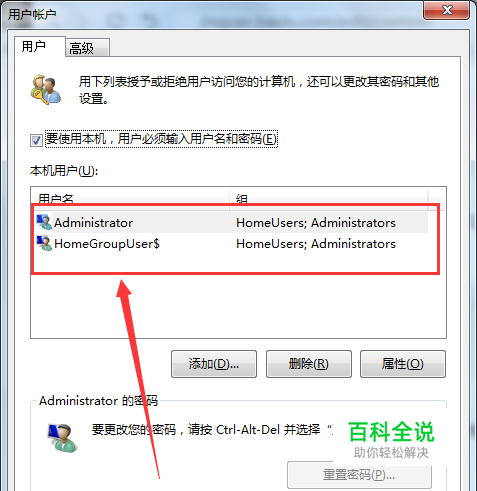Click Administrator's HomeUsers; Administrators group text
The width and height of the screenshot is (477, 491).
[x=316, y=223]
